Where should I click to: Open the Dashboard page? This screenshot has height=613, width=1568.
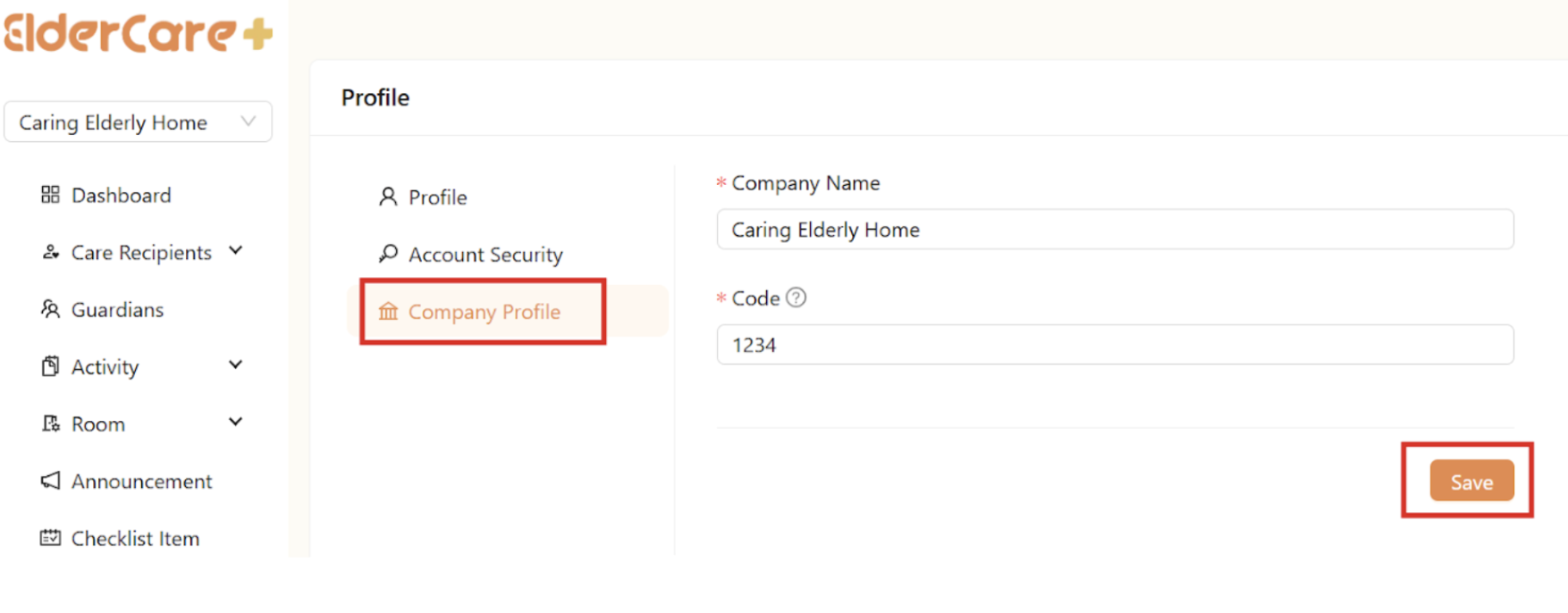pyautogui.click(x=121, y=194)
